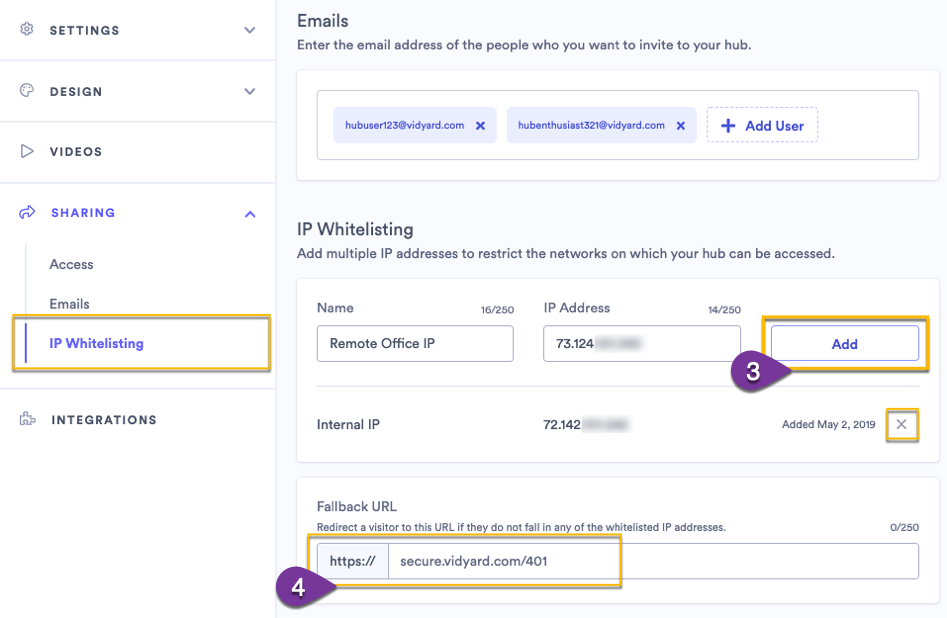
Task: Open the Settings menu label
Action: click(x=85, y=30)
